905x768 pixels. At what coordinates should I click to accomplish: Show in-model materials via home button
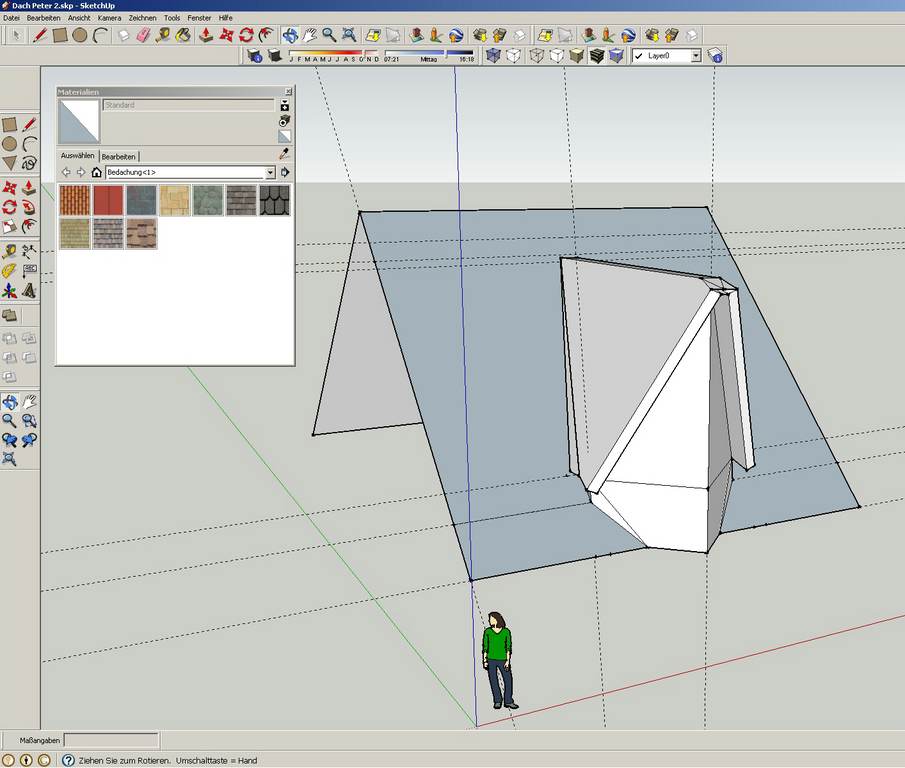pyautogui.click(x=96, y=173)
